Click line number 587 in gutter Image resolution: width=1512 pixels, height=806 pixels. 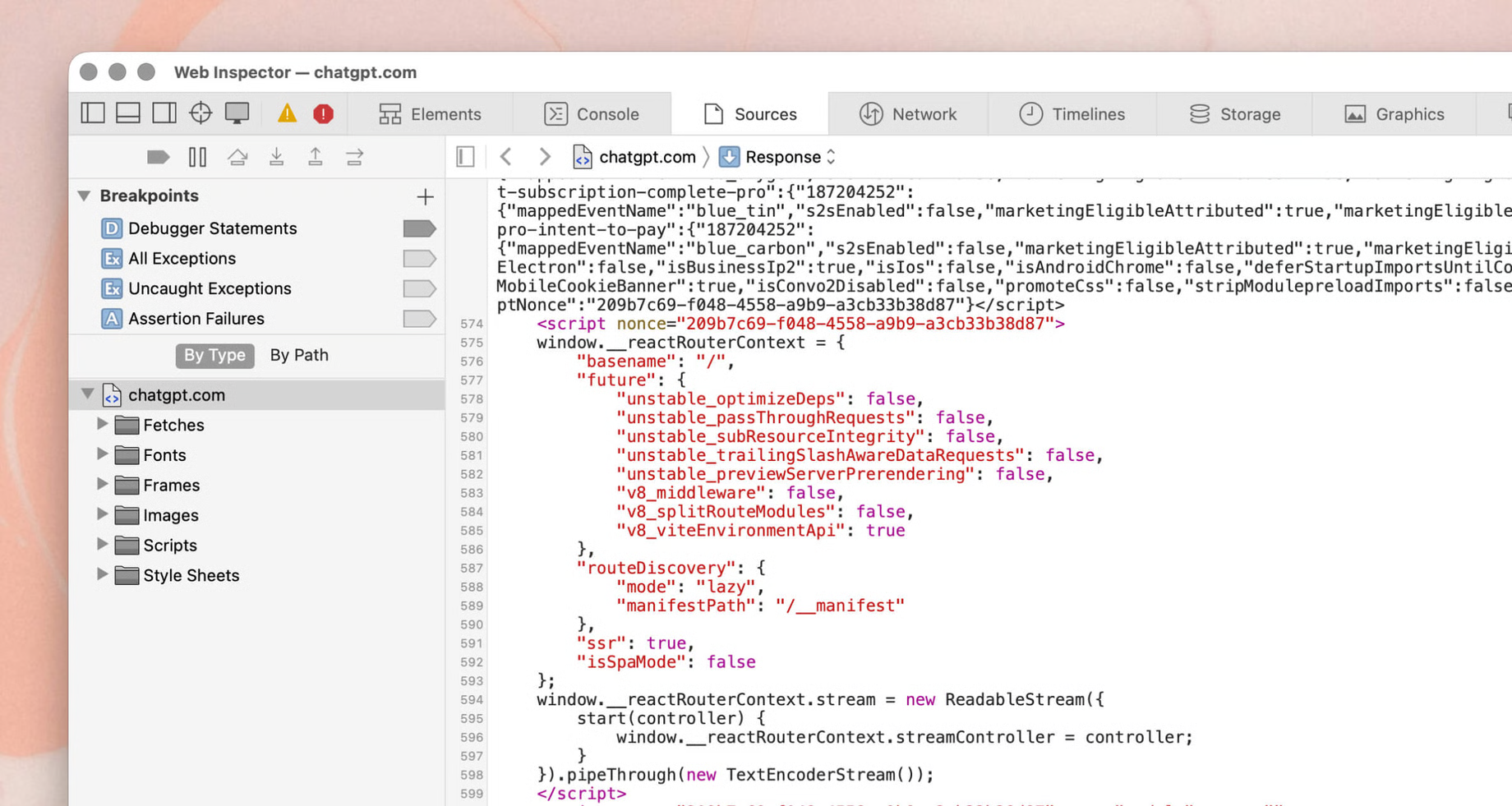(472, 569)
